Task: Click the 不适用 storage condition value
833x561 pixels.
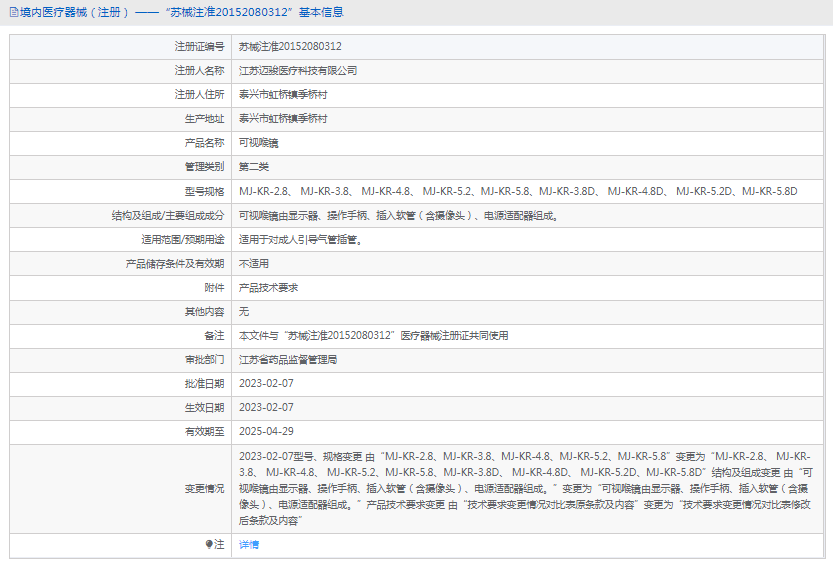Action: [x=253, y=264]
